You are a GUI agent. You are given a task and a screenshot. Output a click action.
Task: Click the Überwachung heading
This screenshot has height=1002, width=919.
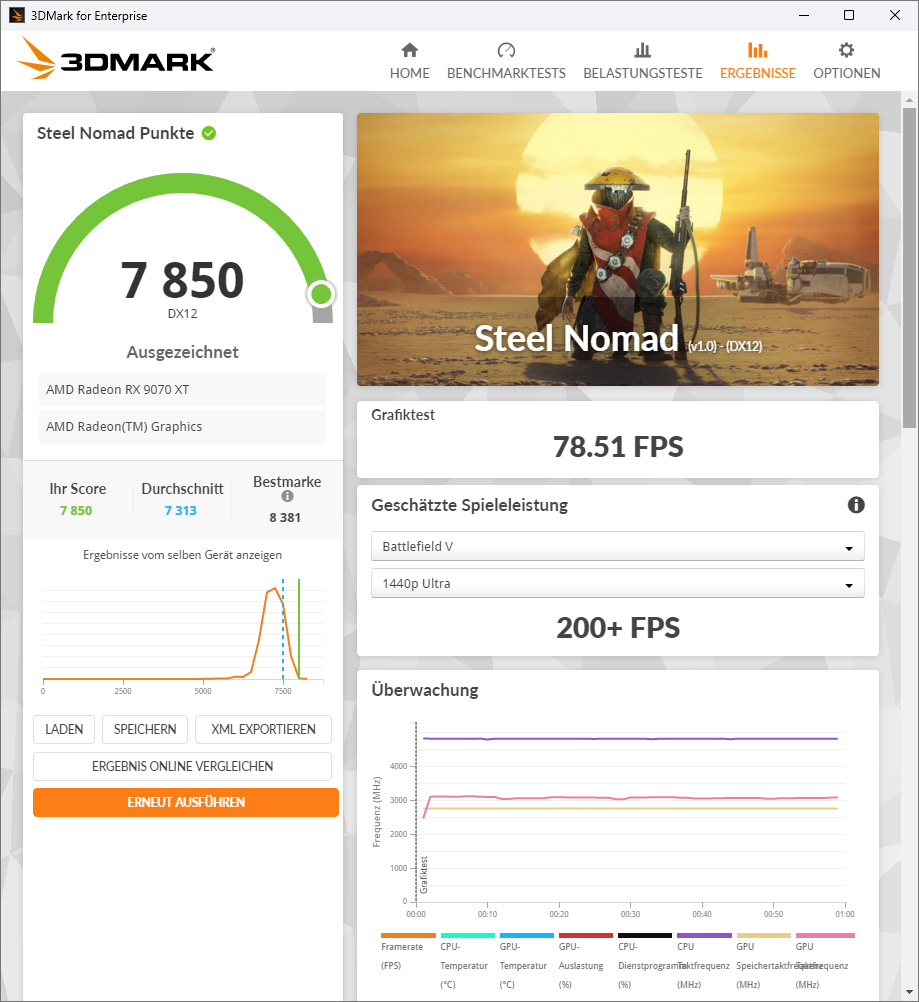click(x=425, y=690)
